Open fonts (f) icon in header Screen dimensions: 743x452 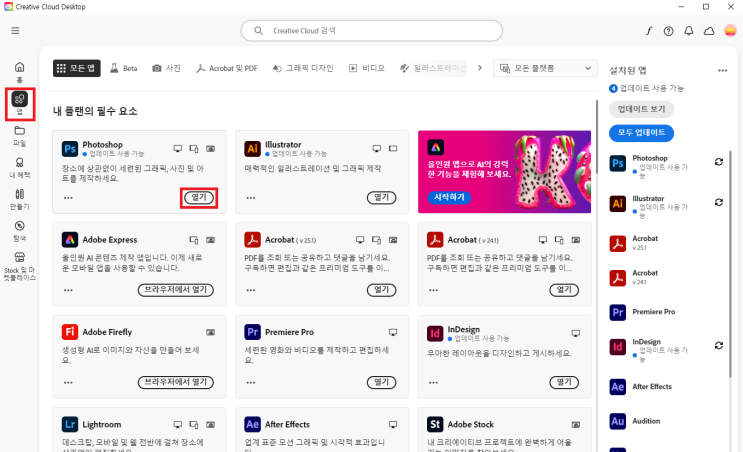coord(648,31)
